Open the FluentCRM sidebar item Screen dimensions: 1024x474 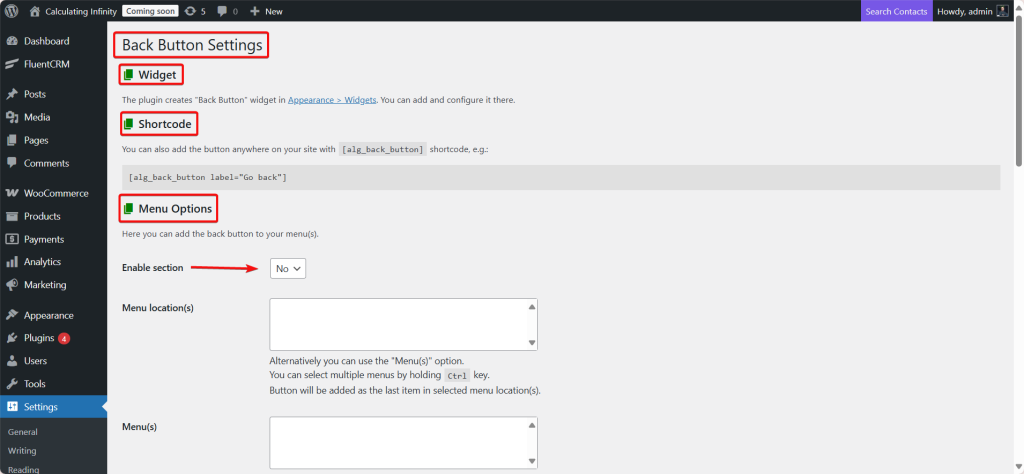[47, 64]
